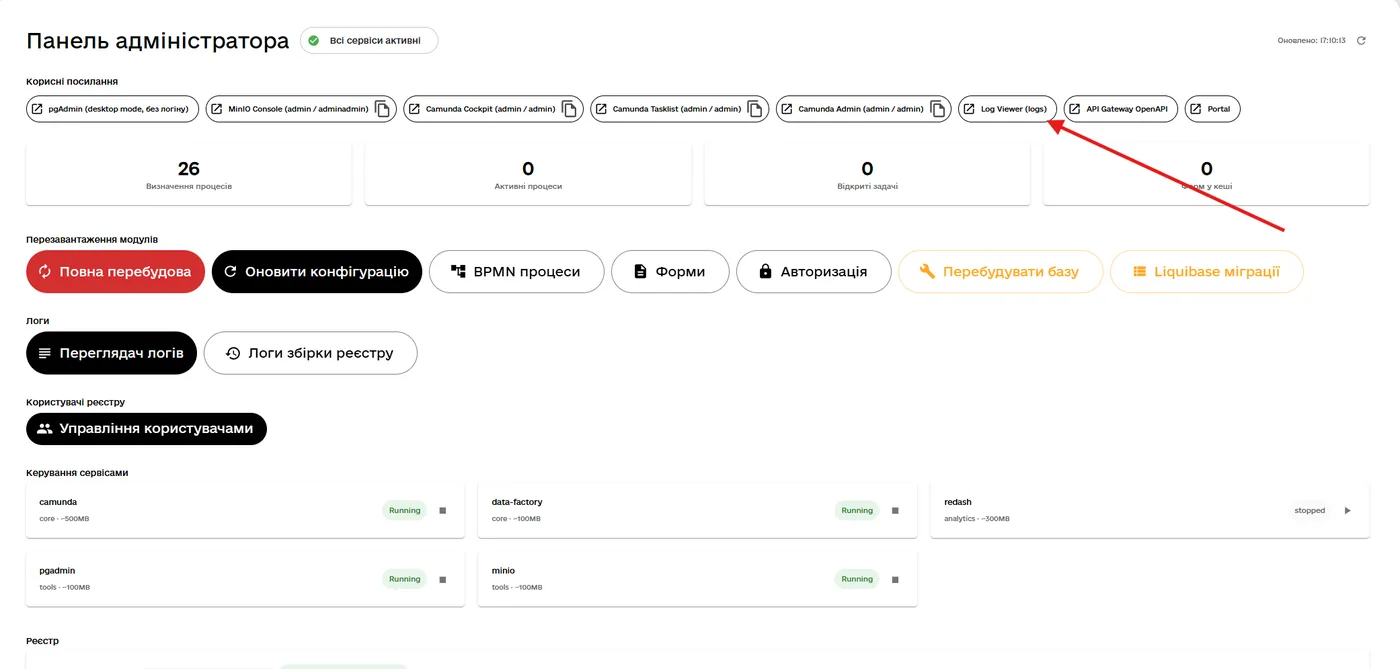Click the Визначення процесів card showing 26
The image size is (1400, 669).
pos(189,174)
